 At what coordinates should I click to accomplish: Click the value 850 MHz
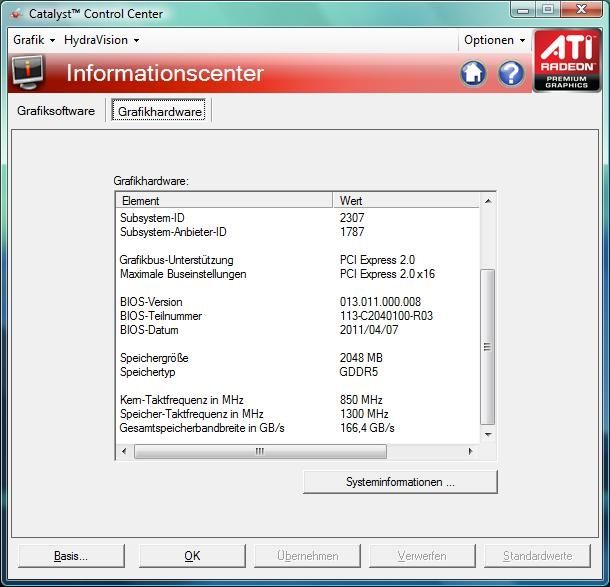click(361, 400)
